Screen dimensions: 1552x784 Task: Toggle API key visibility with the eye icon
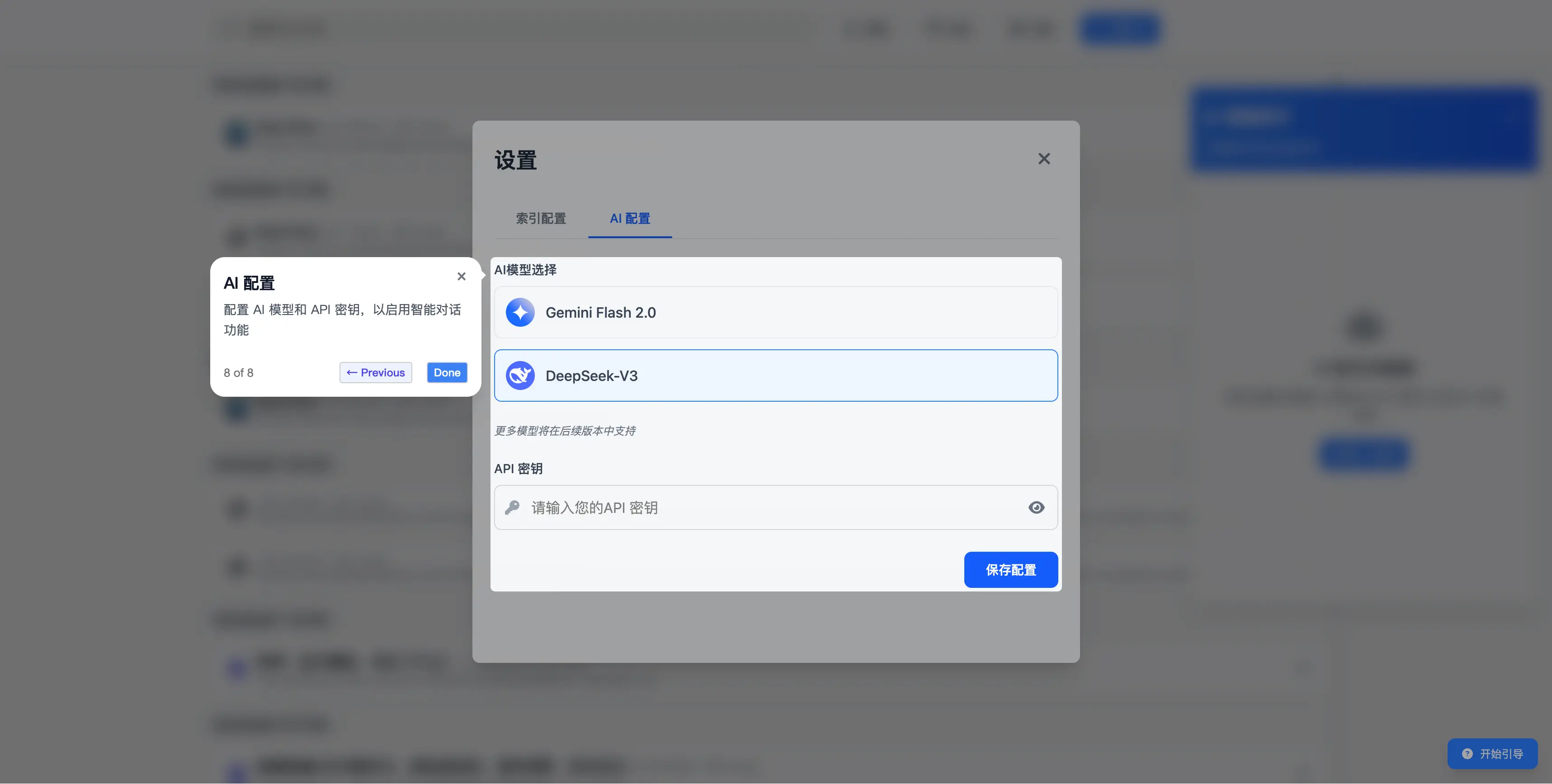coord(1036,507)
